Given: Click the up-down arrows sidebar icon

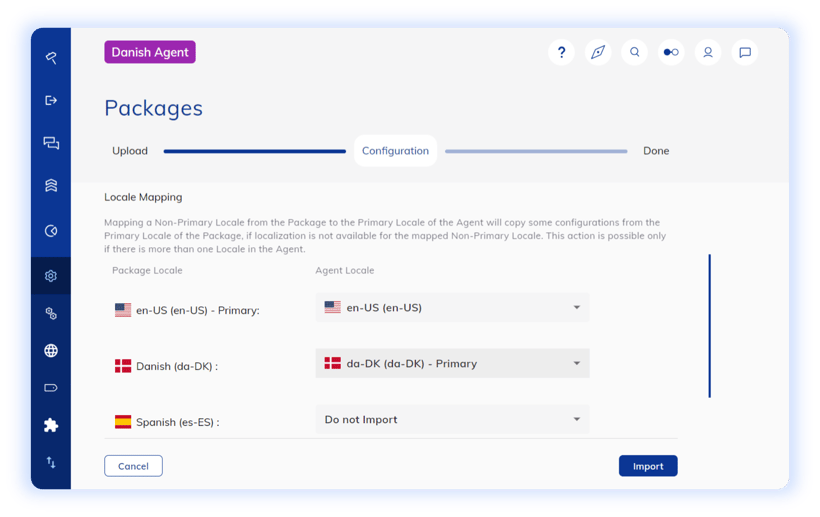Looking at the screenshot, I should pos(51,462).
